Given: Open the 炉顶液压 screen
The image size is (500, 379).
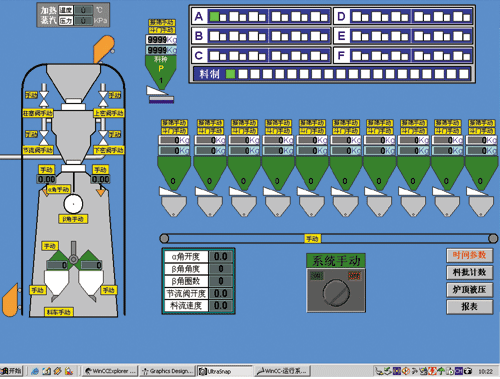Looking at the screenshot, I should pos(469,290).
